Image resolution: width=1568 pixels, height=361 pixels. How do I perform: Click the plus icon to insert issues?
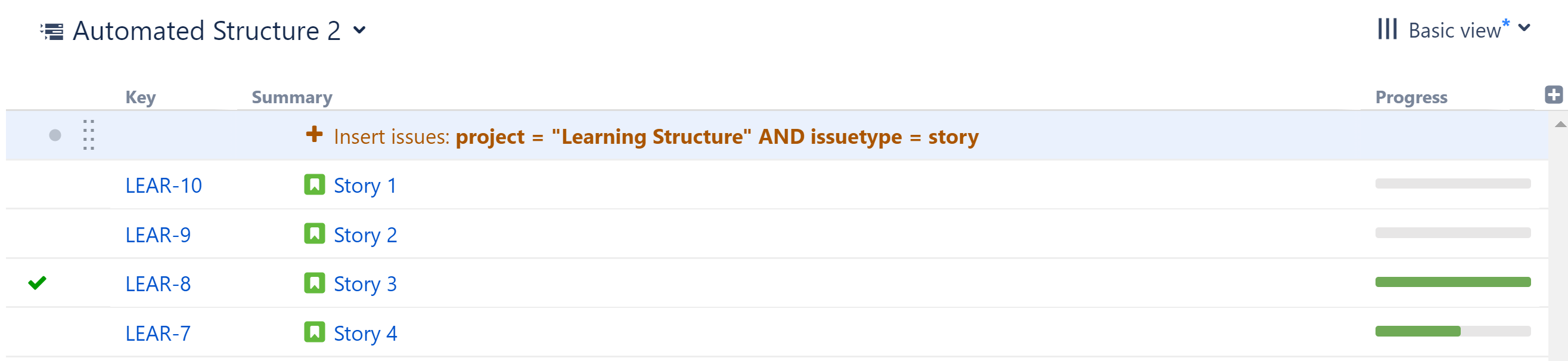pos(314,135)
